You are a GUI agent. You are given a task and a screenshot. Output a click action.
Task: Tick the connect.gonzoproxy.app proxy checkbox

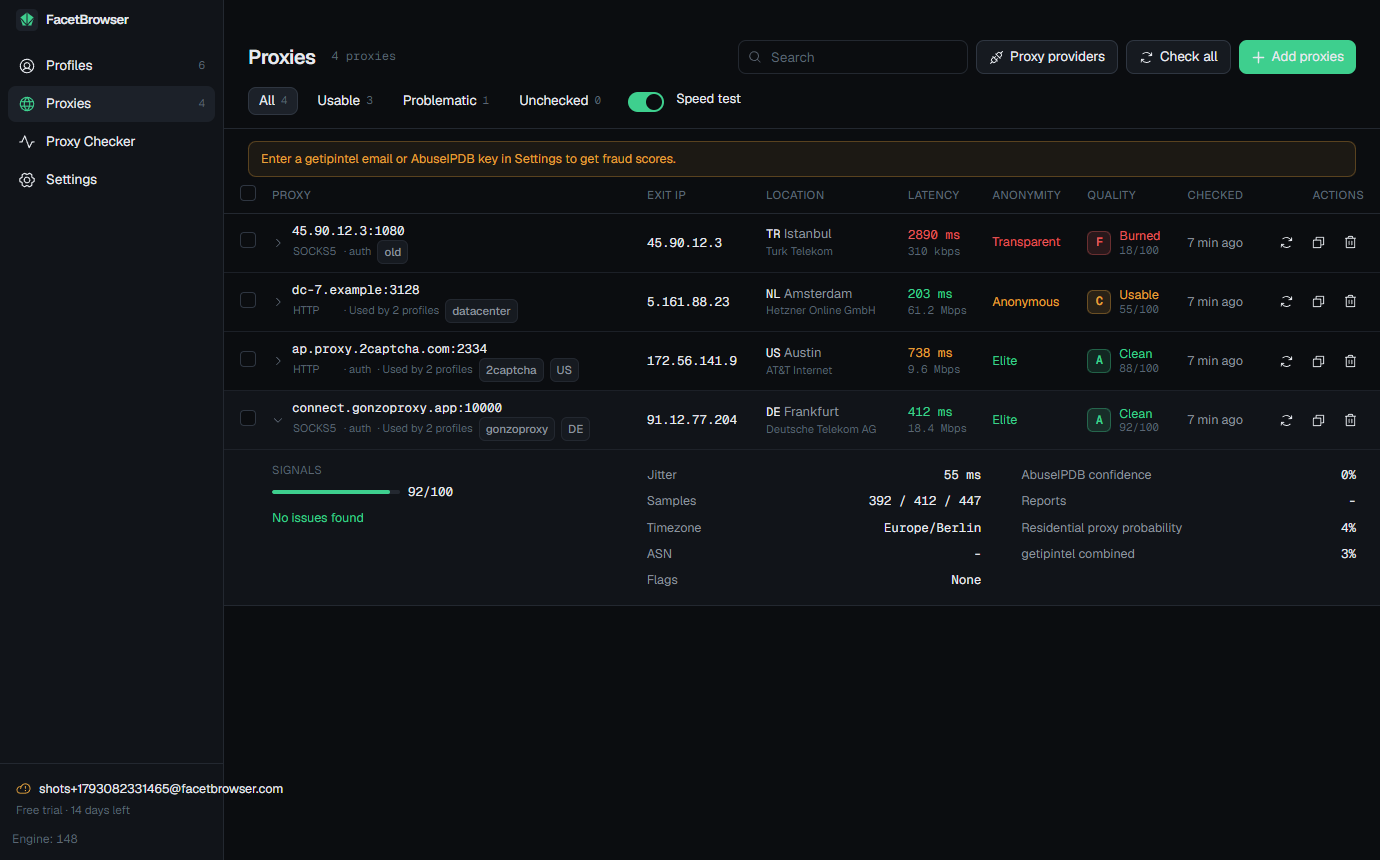point(248,417)
